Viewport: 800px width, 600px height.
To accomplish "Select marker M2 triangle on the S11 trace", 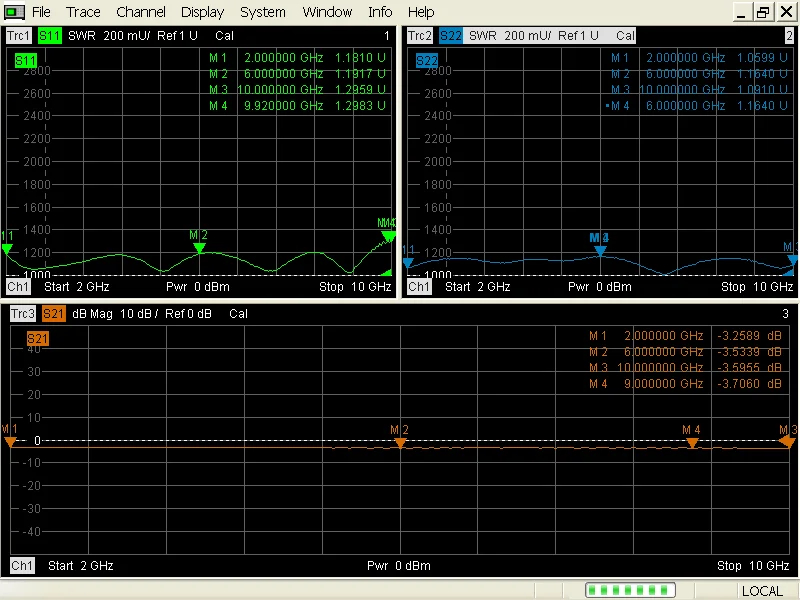I will coord(199,248).
